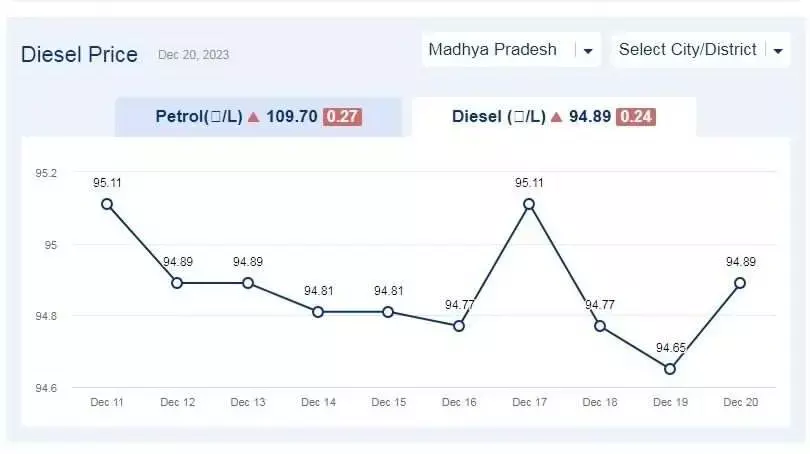This screenshot has height=454, width=810.
Task: Open the Madhya Pradesh state dropdown
Action: pyautogui.click(x=511, y=50)
